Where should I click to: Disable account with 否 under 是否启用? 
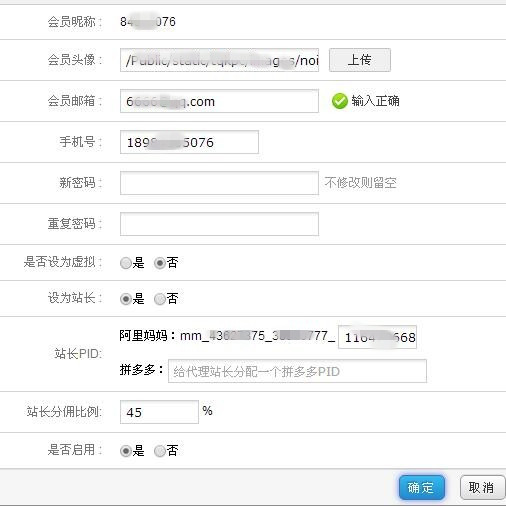click(x=160, y=451)
